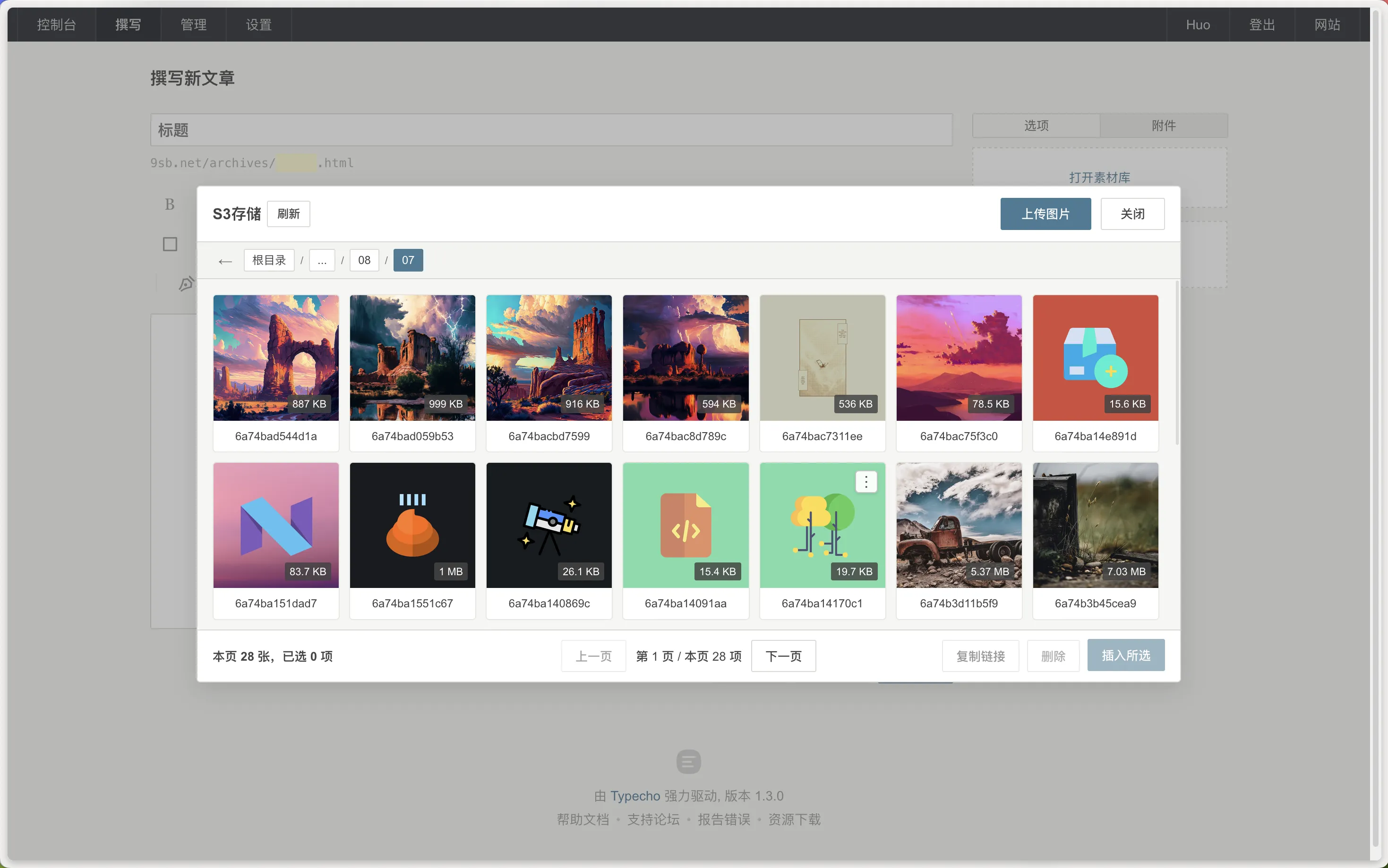Open the 控制台 menu
Viewport: 1388px width, 868px height.
[x=56, y=25]
